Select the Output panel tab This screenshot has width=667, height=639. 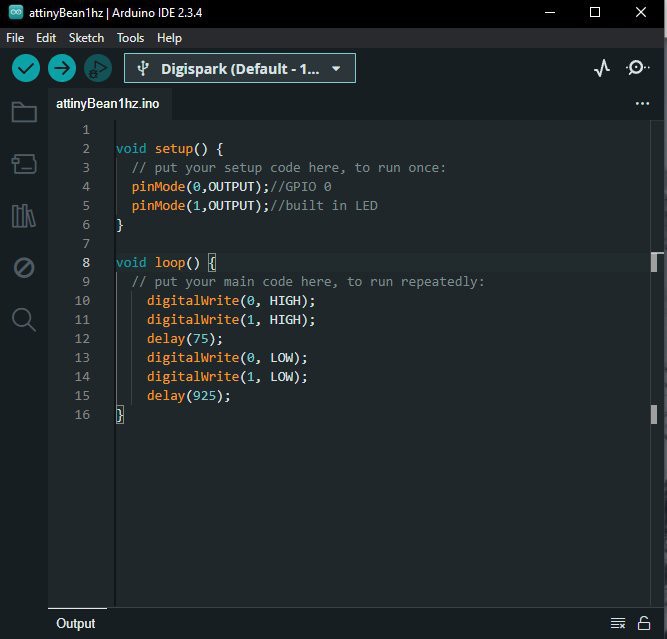(x=76, y=623)
